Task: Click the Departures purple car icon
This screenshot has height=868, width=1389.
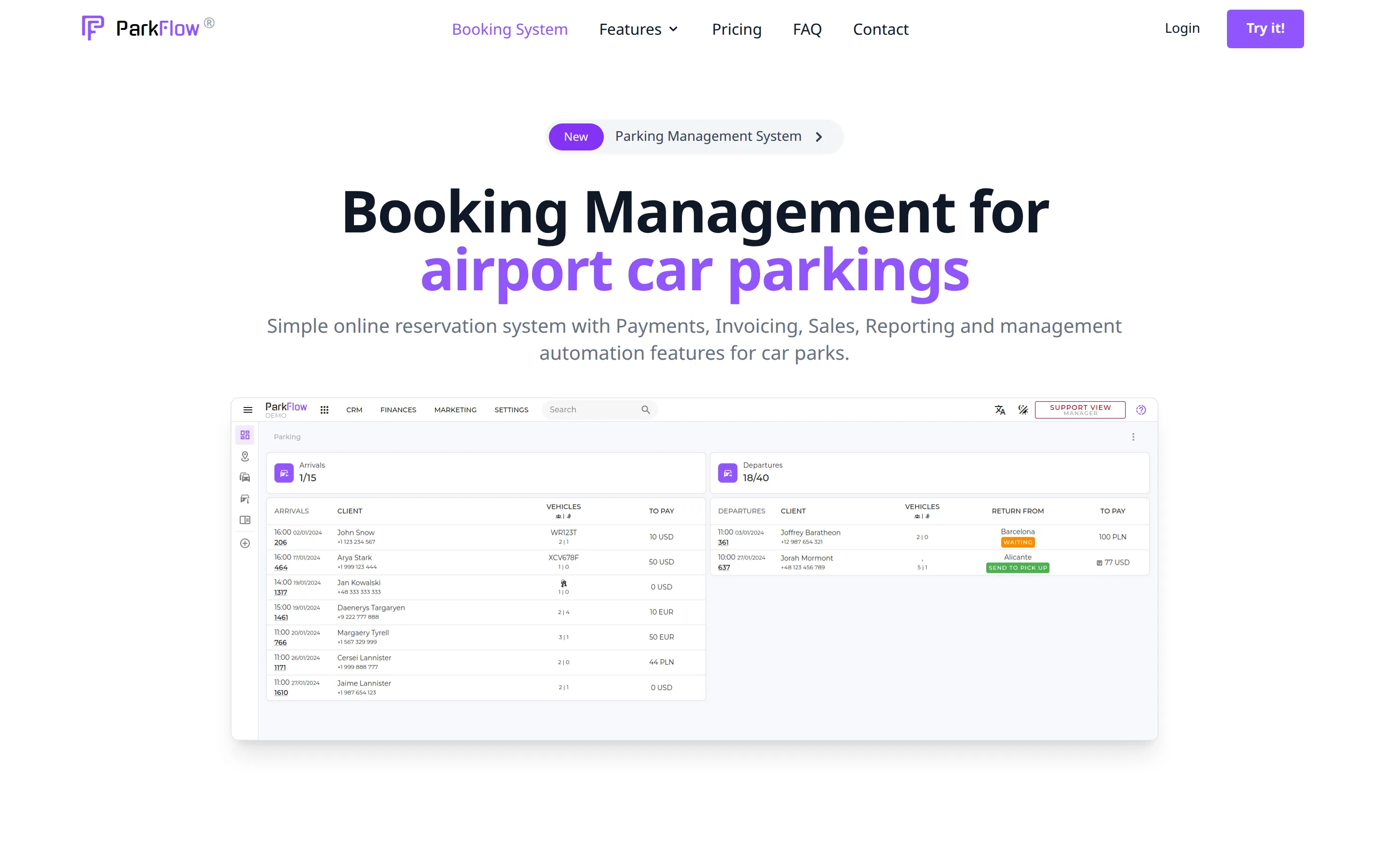Action: click(x=728, y=473)
